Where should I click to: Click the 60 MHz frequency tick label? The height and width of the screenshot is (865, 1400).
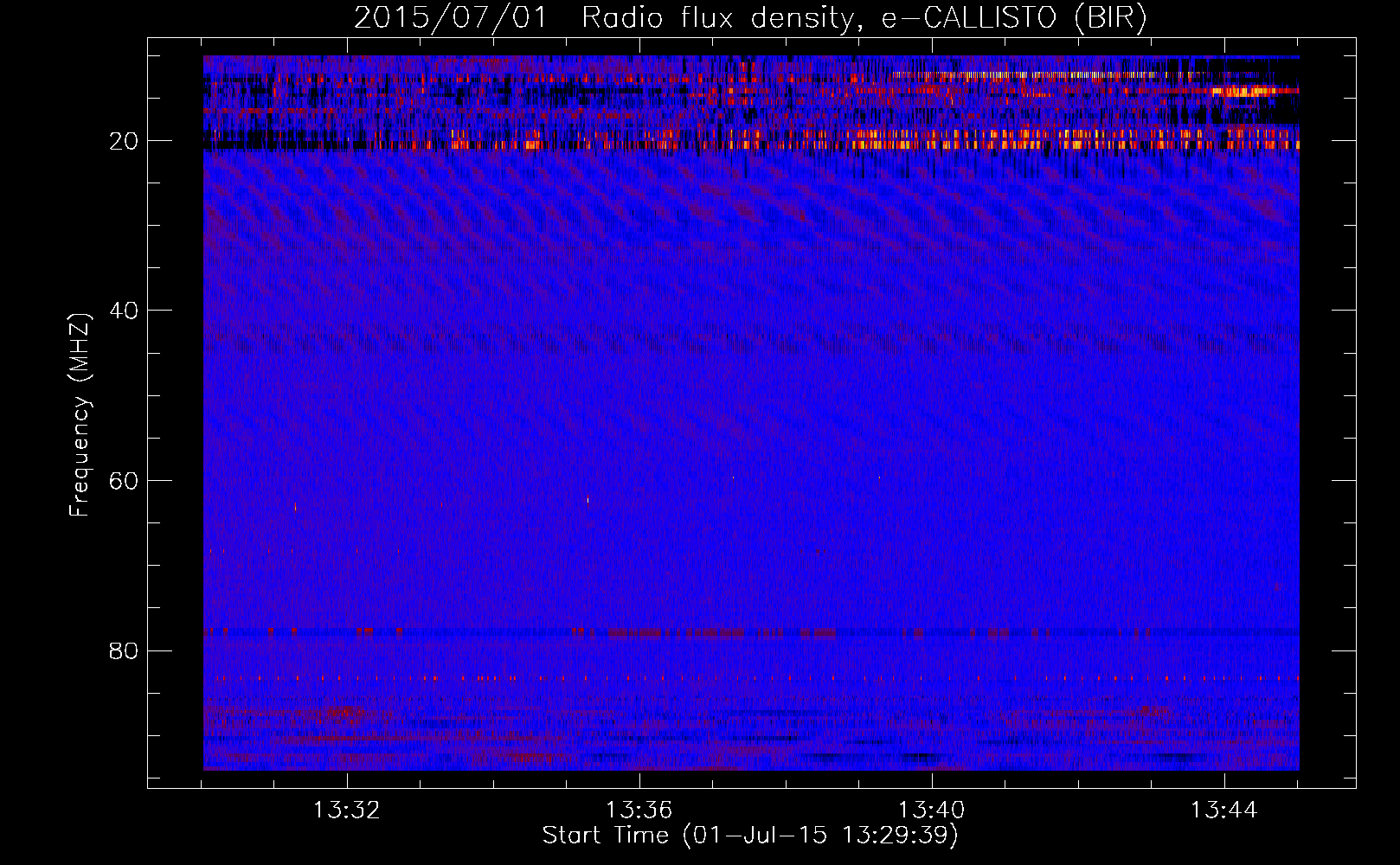(125, 481)
